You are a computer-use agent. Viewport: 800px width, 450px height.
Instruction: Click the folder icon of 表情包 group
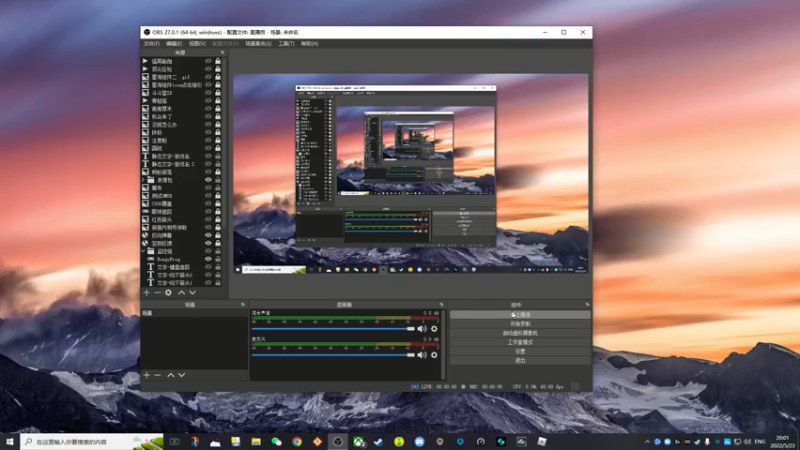pyautogui.click(x=151, y=180)
